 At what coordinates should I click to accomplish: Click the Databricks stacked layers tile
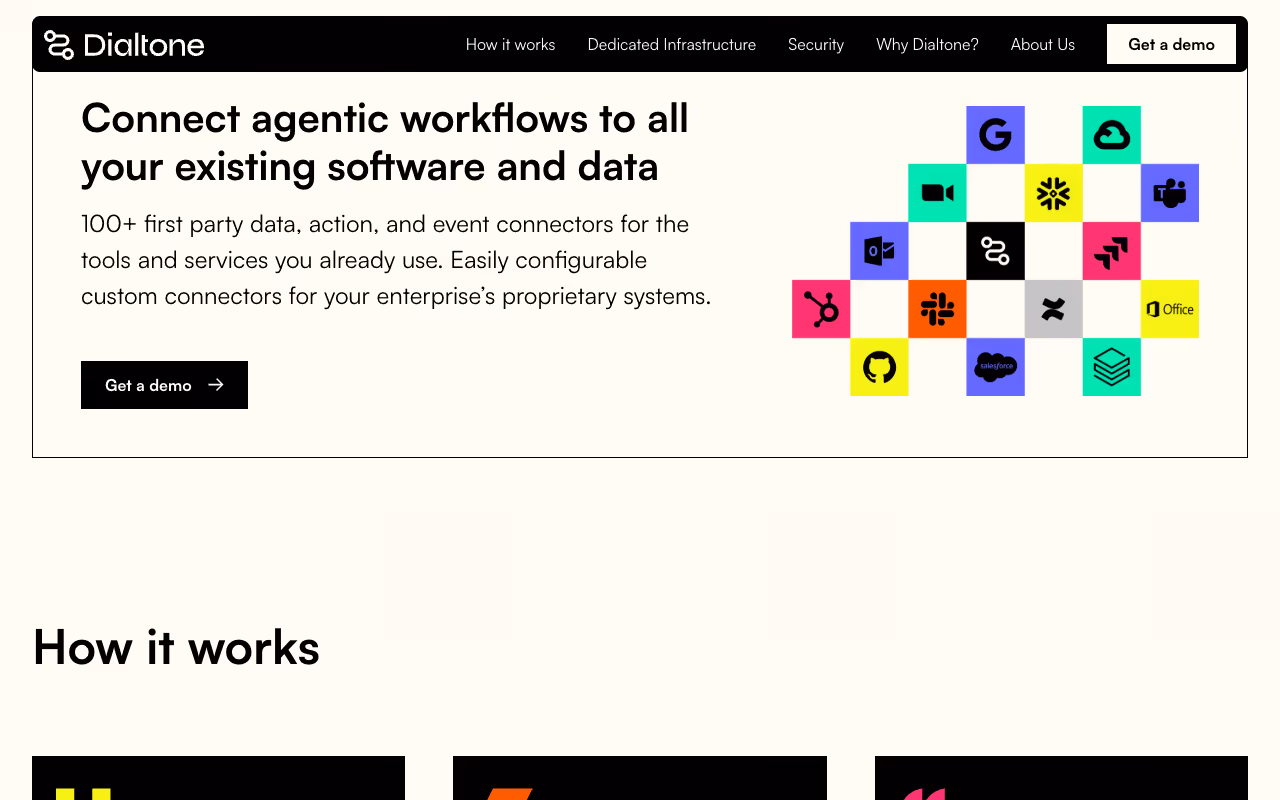1111,367
